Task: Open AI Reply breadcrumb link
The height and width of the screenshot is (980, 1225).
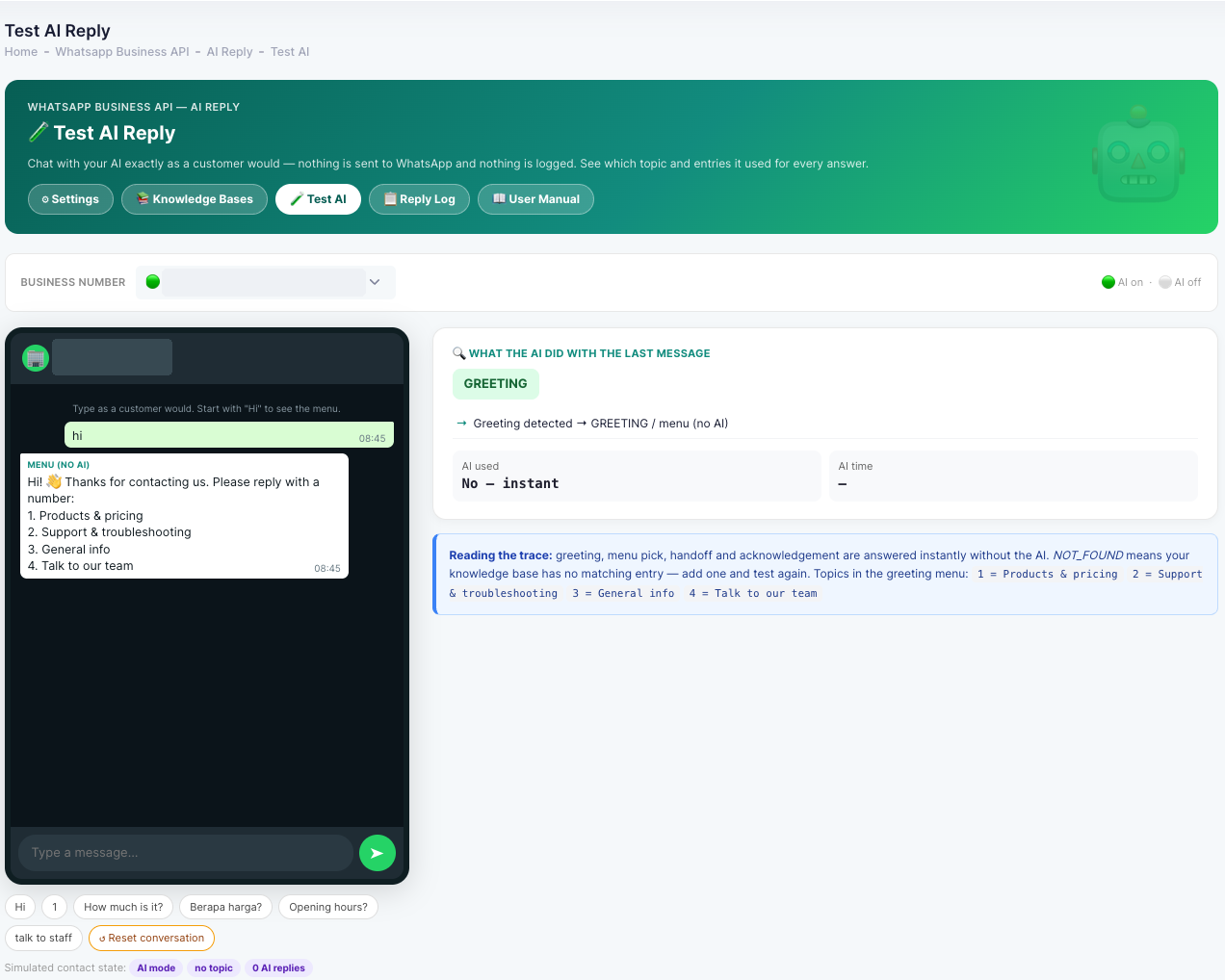Action: coord(229,52)
